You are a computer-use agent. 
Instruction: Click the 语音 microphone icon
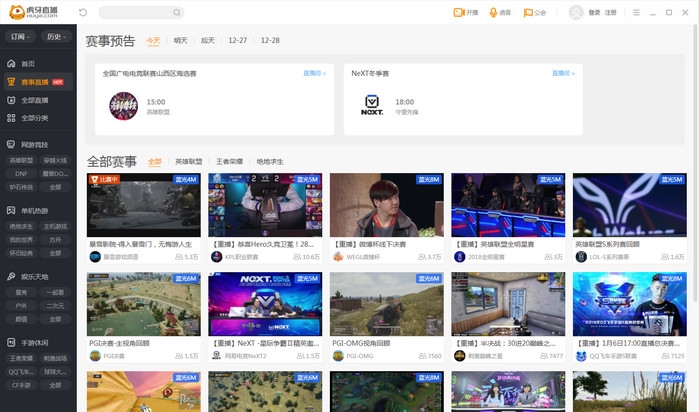(493, 12)
